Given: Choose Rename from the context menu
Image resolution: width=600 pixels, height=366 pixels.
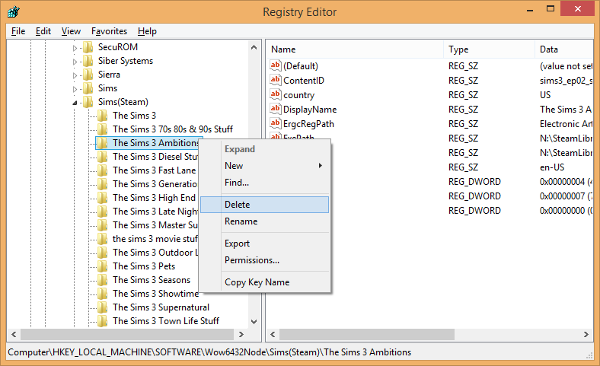Looking at the screenshot, I should [x=264, y=221].
